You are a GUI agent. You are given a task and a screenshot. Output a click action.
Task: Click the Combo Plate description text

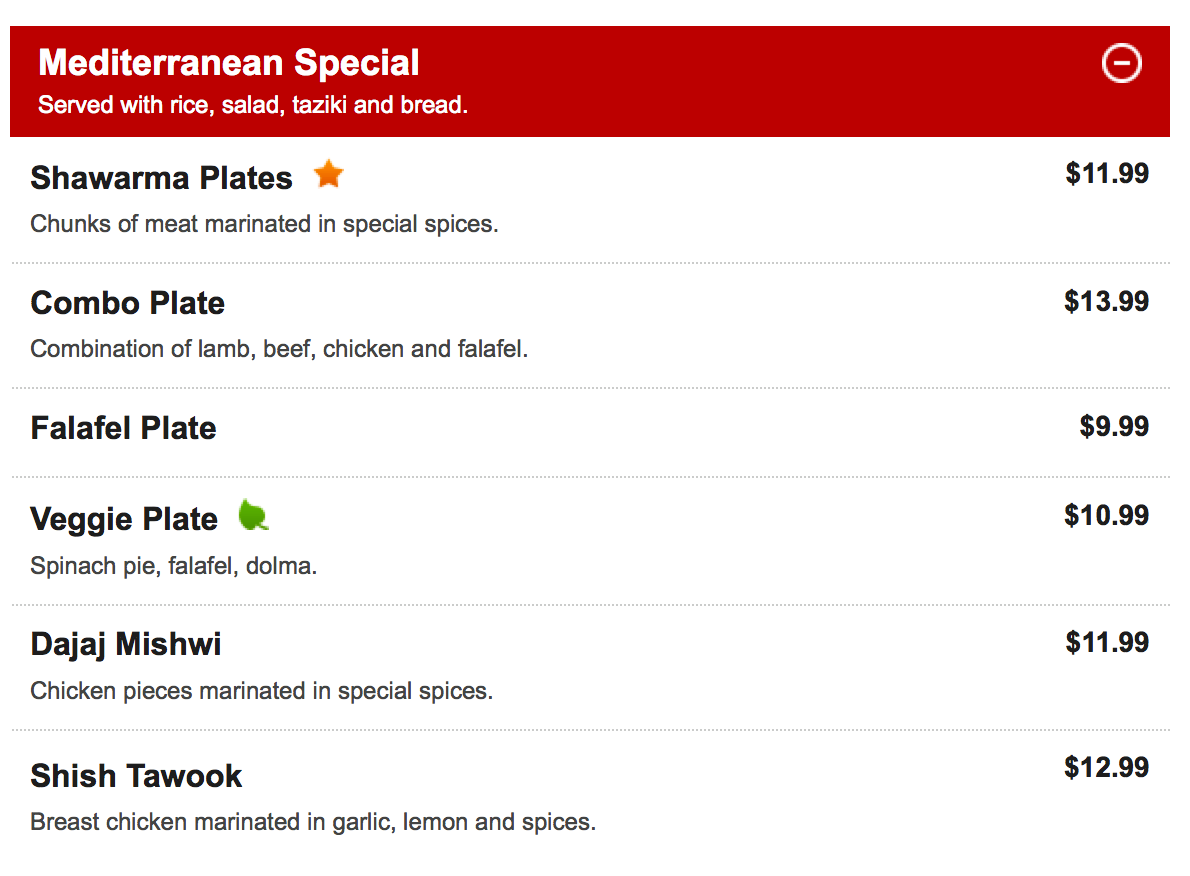click(x=279, y=349)
